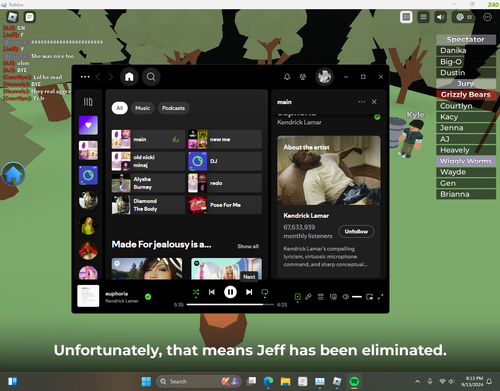Open the Pose For Me tile

point(225,205)
